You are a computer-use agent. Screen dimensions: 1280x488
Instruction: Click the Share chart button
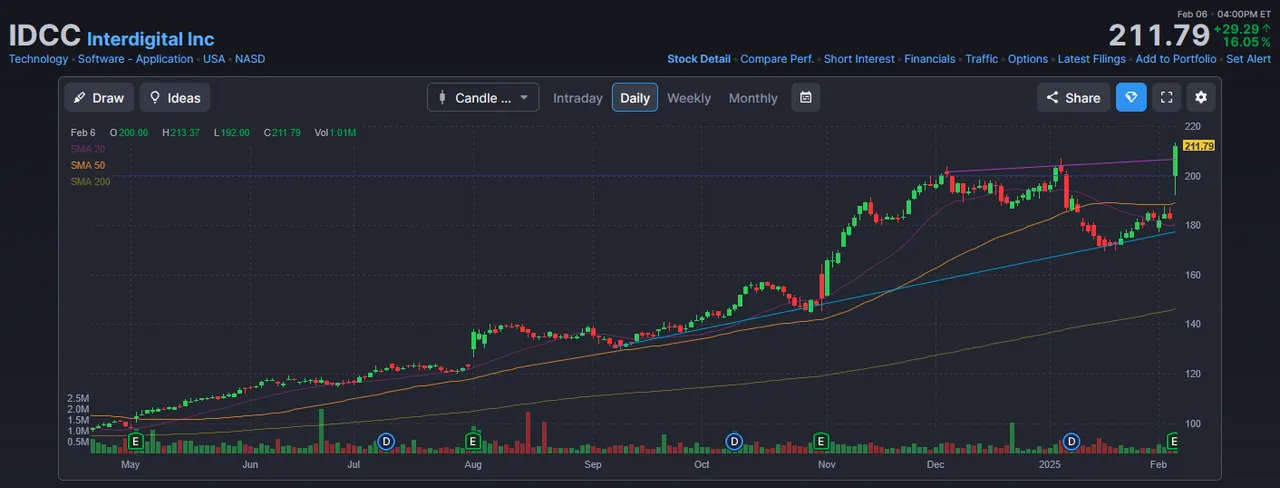1073,97
